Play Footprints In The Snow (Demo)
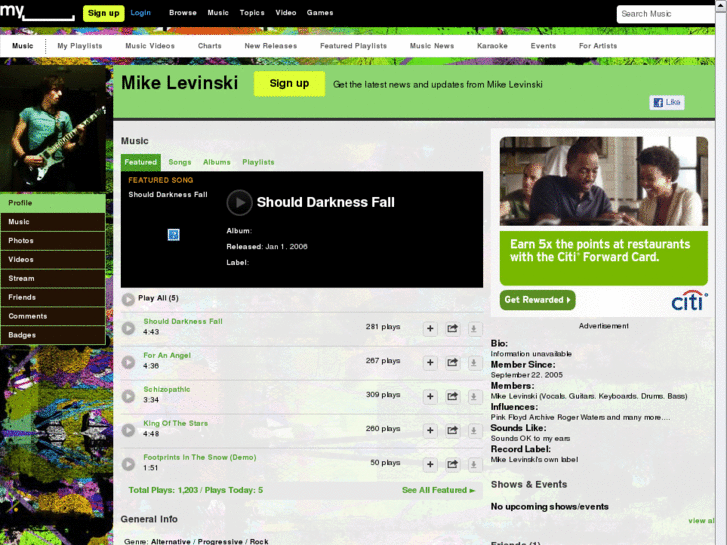 128,464
